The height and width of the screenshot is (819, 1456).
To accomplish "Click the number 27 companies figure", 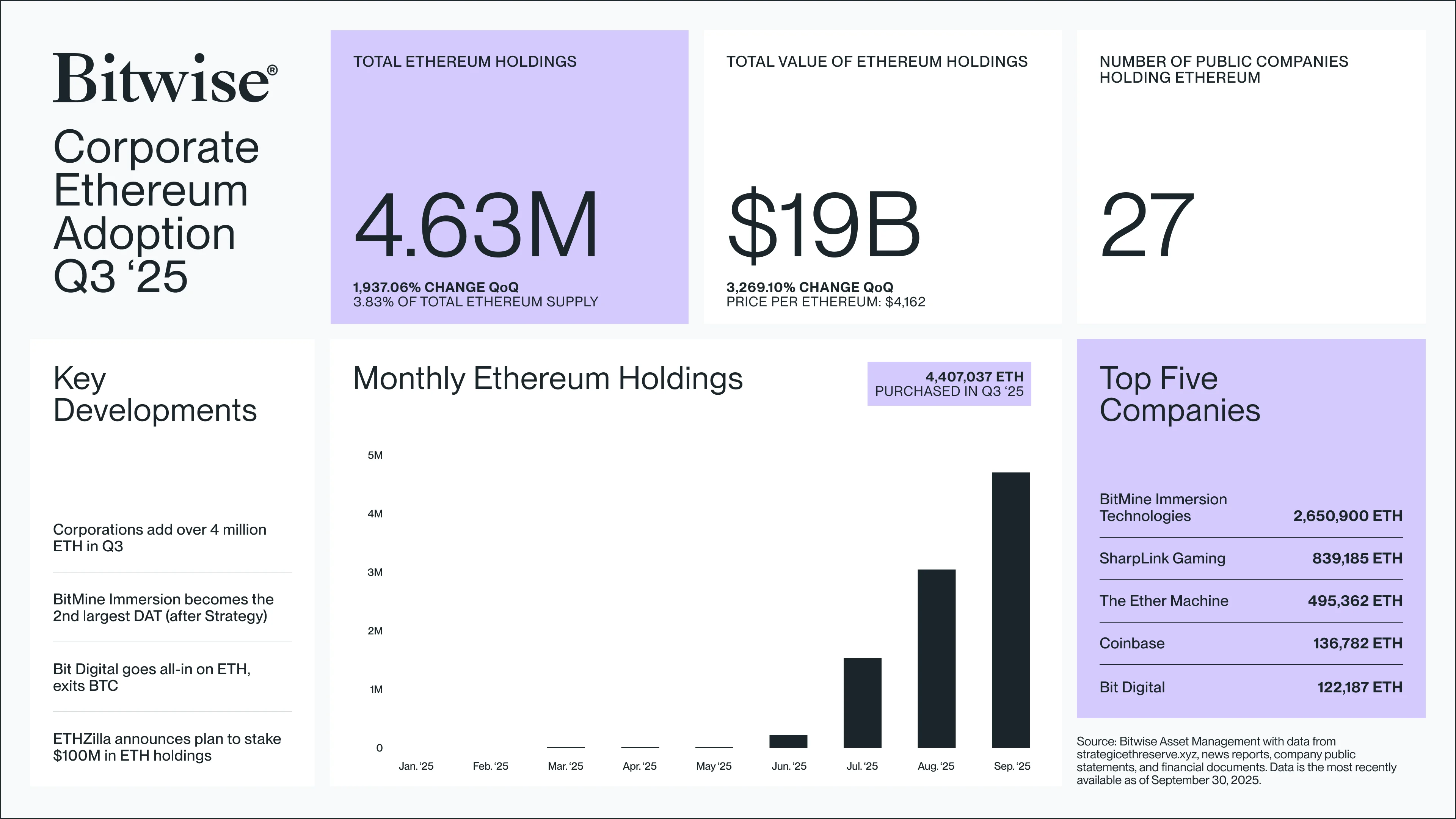I will pyautogui.click(x=1147, y=226).
